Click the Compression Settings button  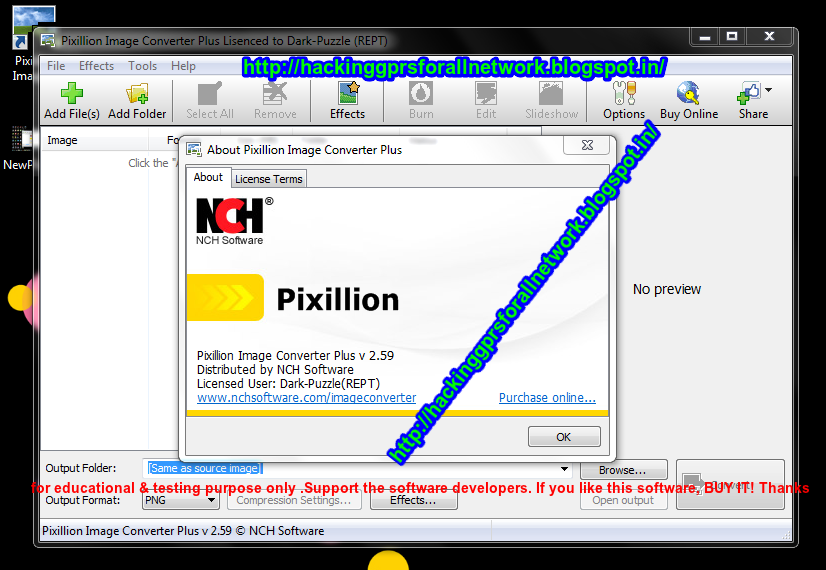coord(294,500)
